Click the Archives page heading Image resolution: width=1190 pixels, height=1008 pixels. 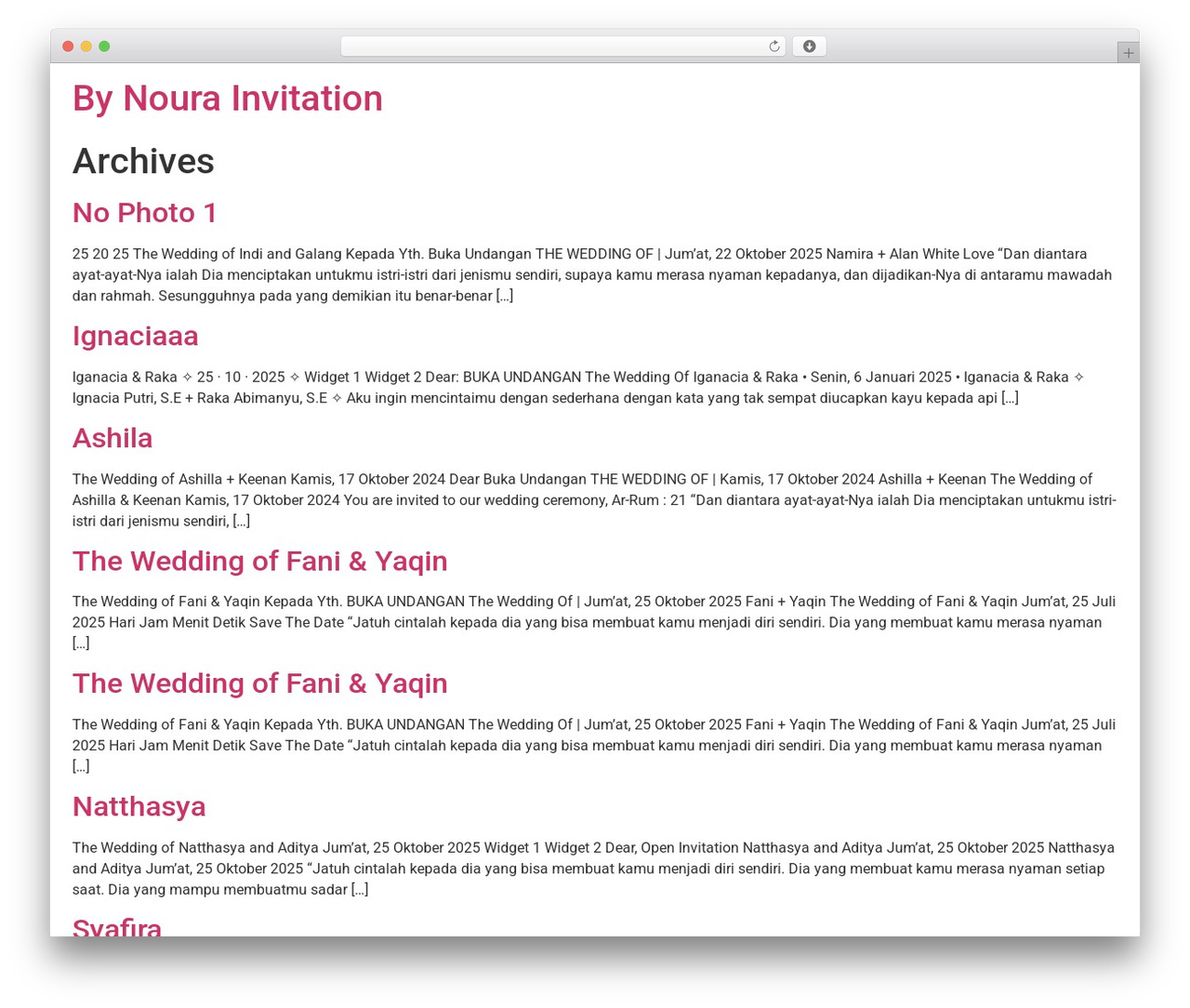pos(143,161)
